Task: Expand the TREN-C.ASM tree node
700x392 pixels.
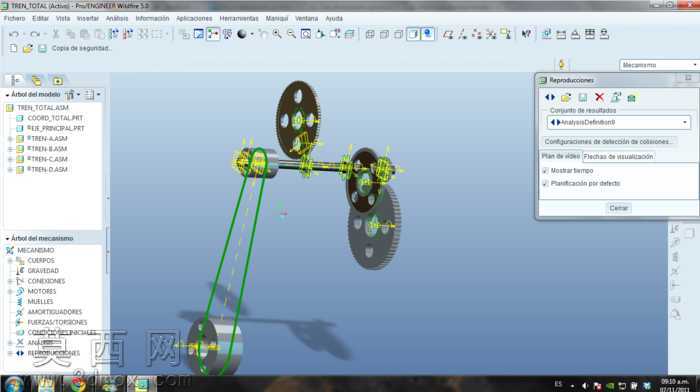Action: 10,159
